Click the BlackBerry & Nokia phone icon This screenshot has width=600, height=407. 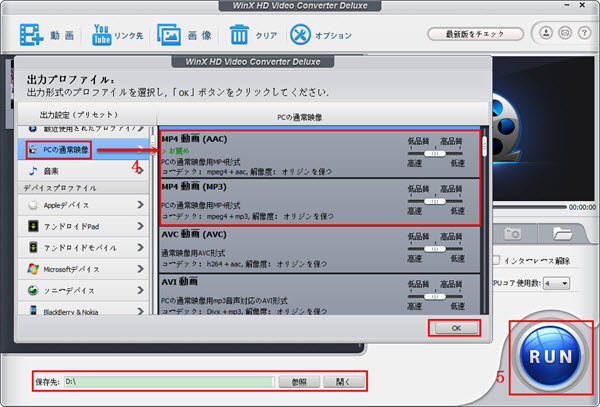(x=34, y=310)
